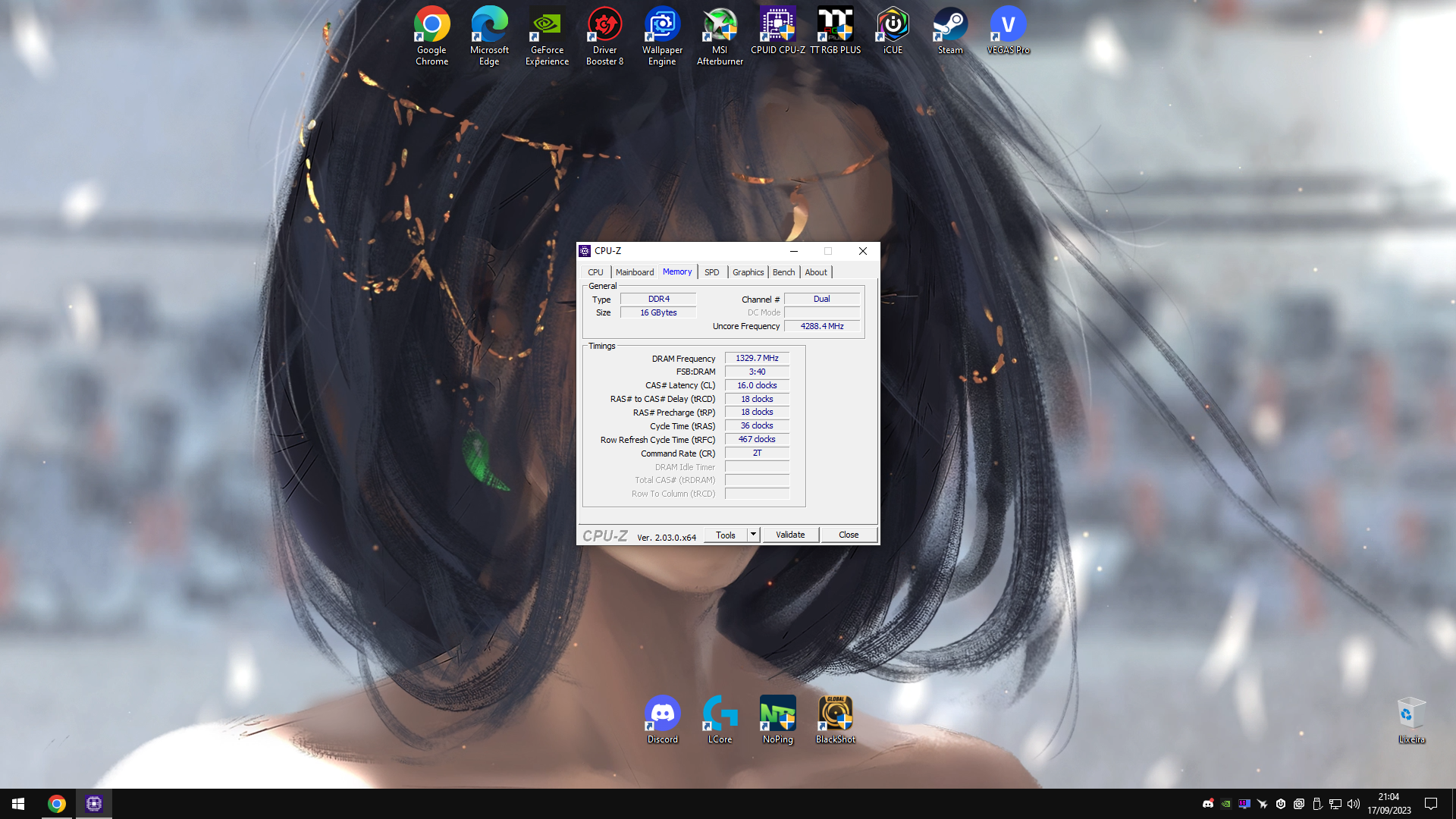
Task: Click Uncore Frequency 4288.4 MHz value
Action: (x=821, y=326)
